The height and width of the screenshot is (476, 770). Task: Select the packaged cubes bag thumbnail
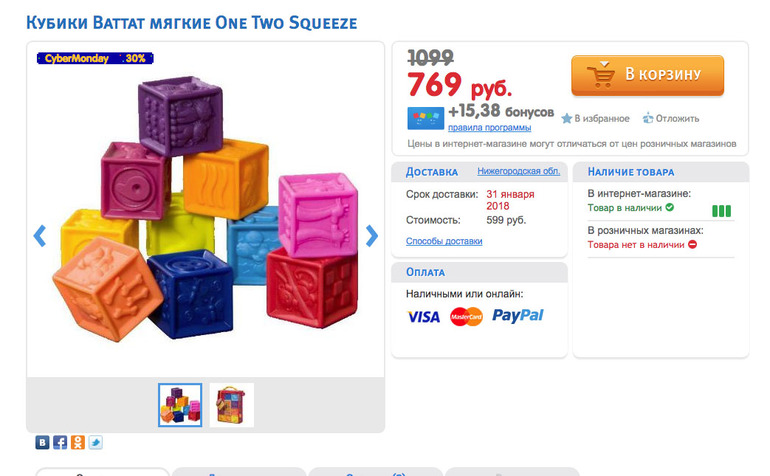(x=232, y=405)
